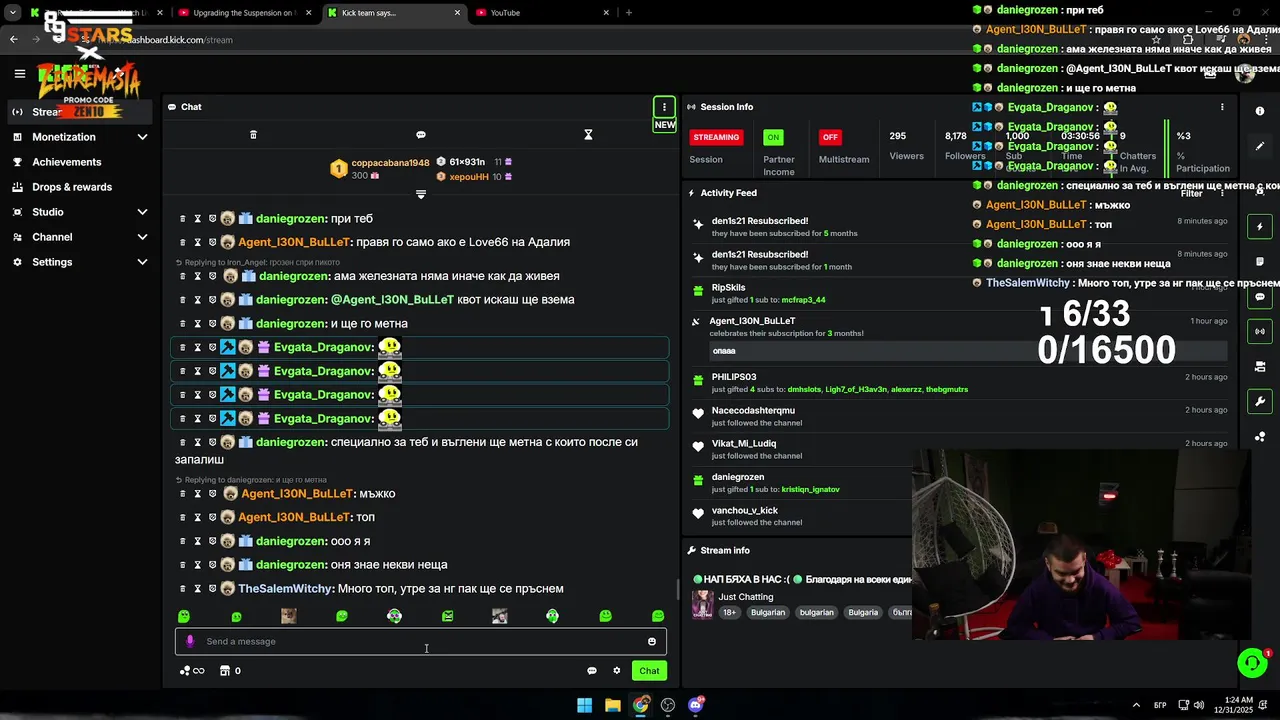Click the red STREAMING session badge

coord(716,137)
